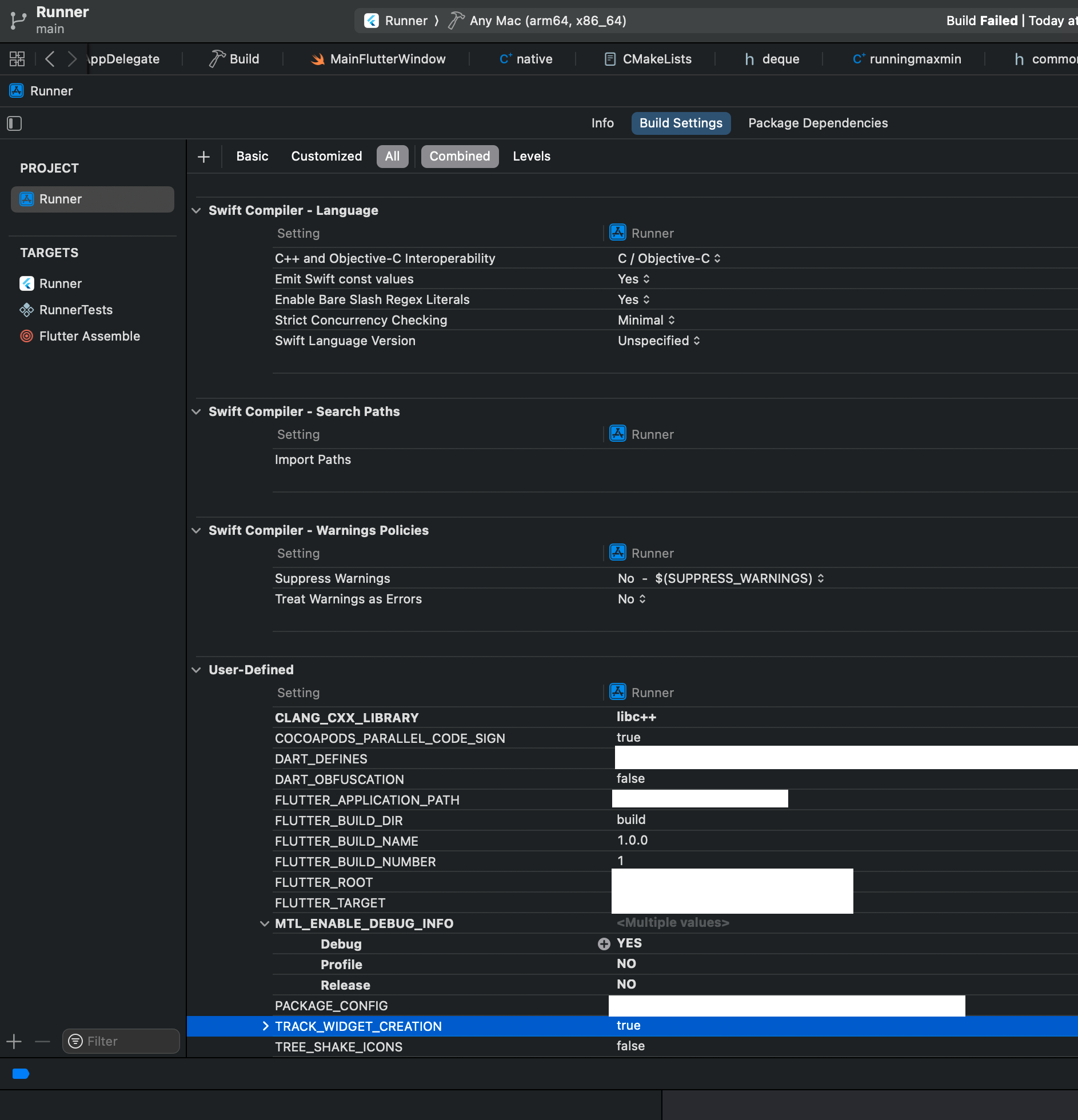Click the remove target minus button
The image size is (1078, 1120).
coord(42,1041)
